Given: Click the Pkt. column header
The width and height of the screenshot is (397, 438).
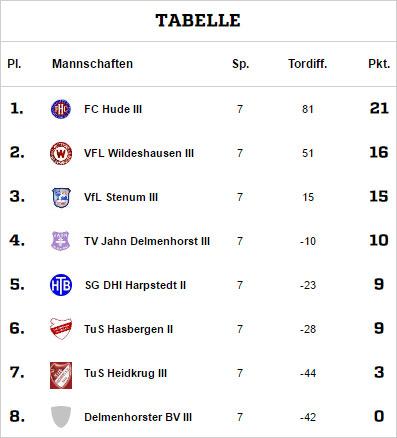Looking at the screenshot, I should pos(379,64).
